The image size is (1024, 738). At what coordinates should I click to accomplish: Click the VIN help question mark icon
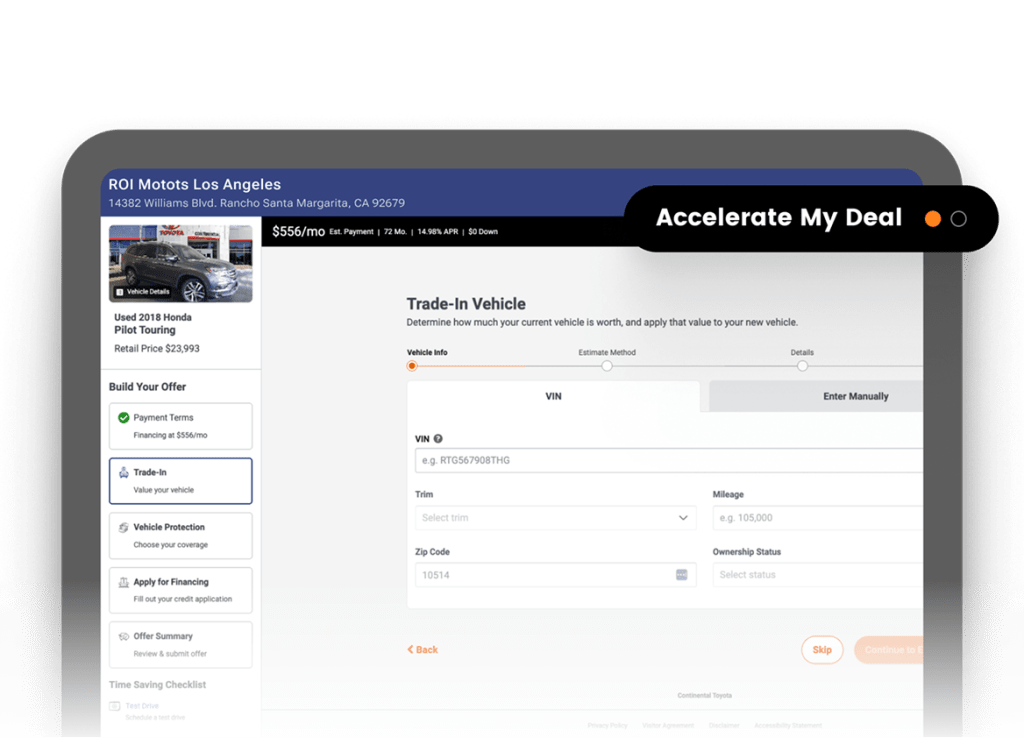(x=438, y=439)
